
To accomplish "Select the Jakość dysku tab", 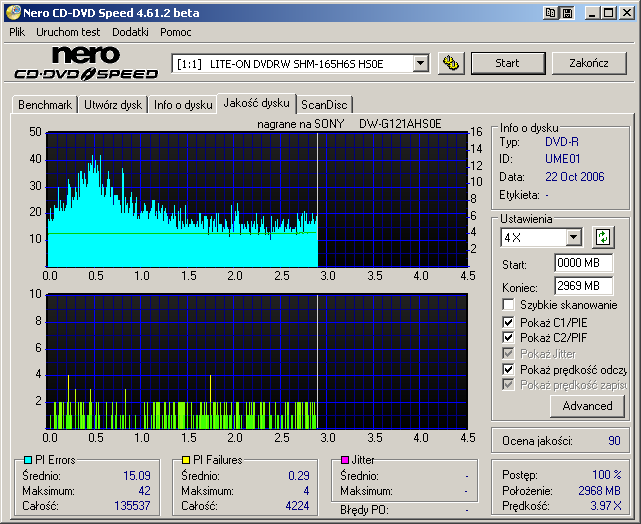I will (x=256, y=103).
